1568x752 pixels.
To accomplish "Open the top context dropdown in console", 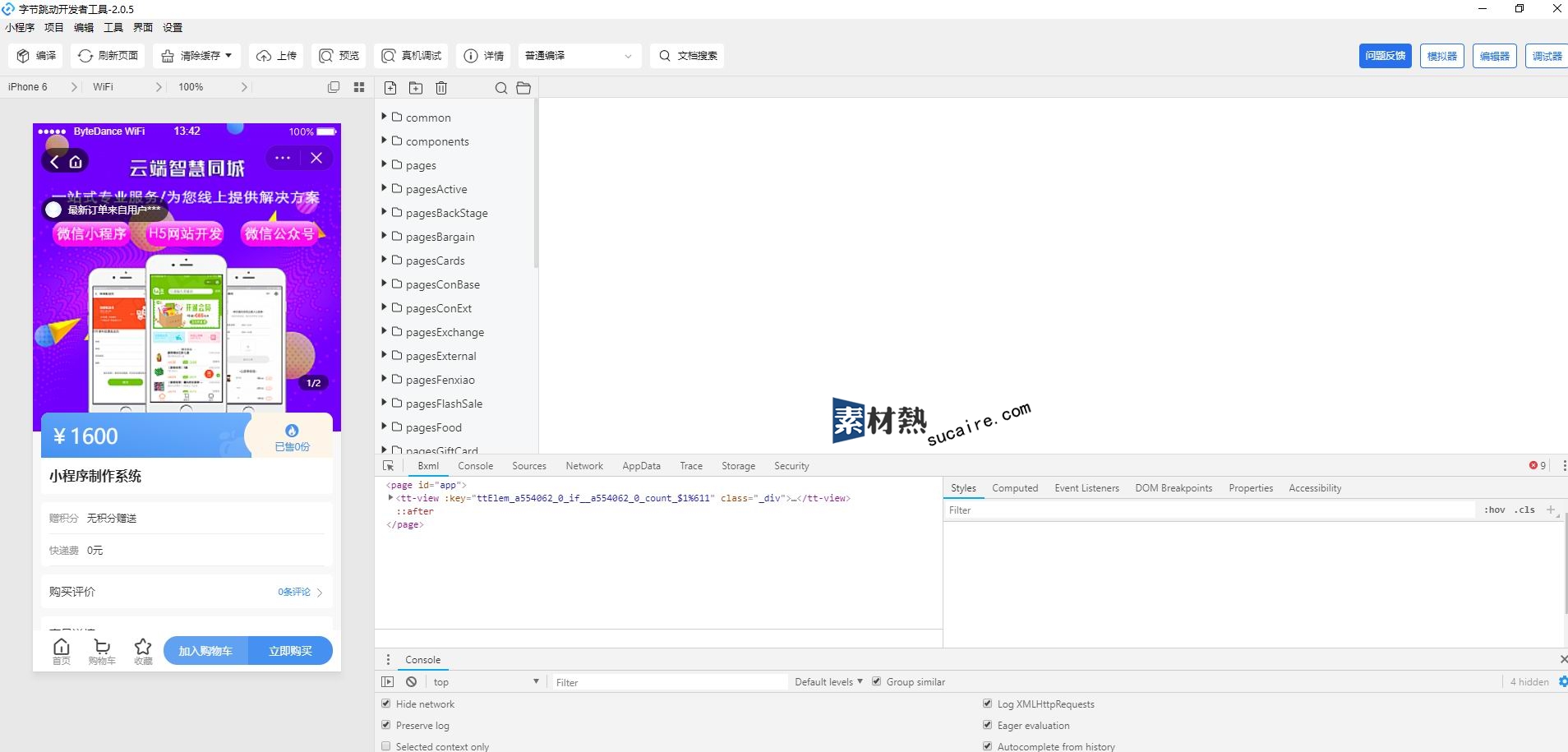I will [485, 681].
